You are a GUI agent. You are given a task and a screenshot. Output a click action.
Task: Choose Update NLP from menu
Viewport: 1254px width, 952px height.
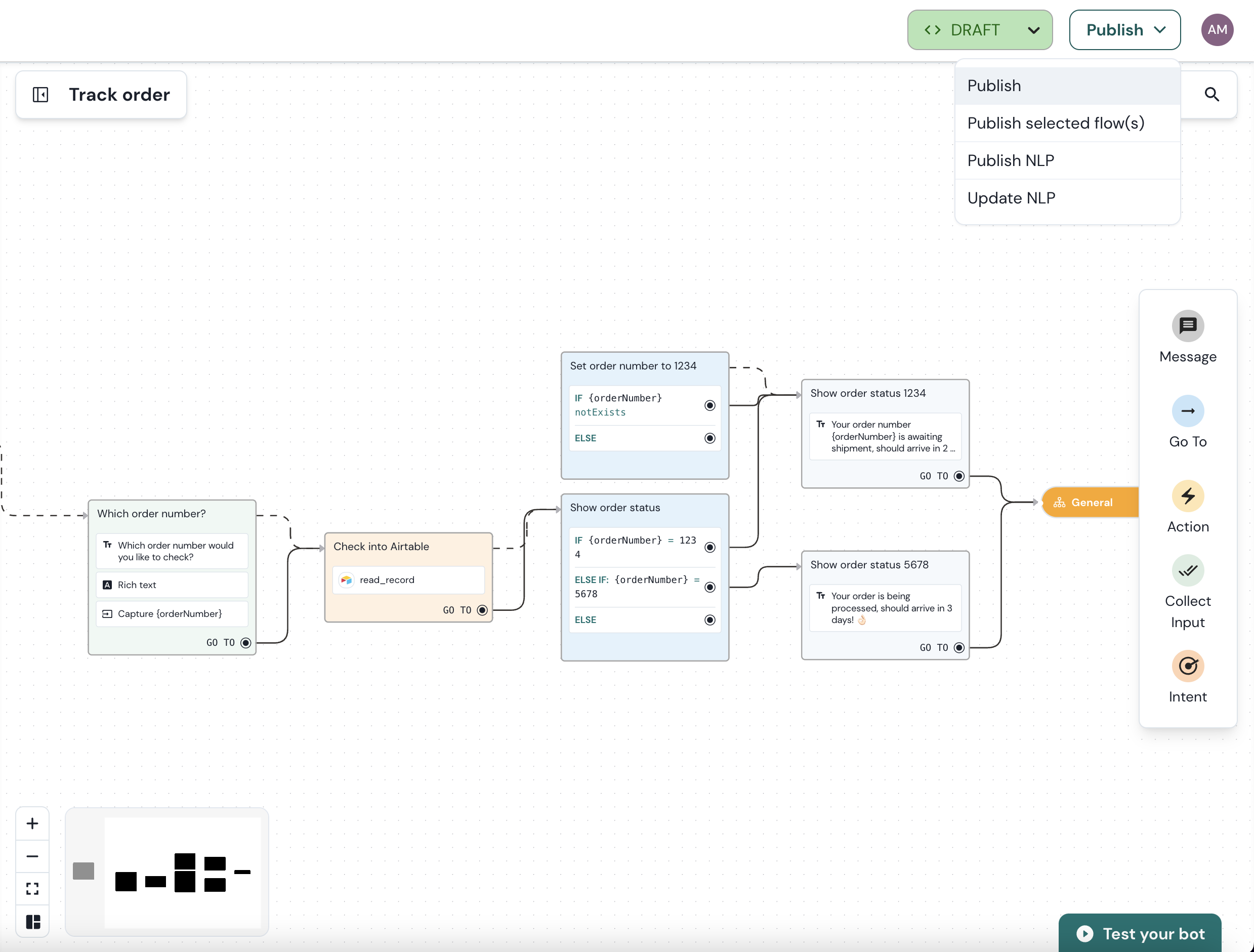[1011, 198]
